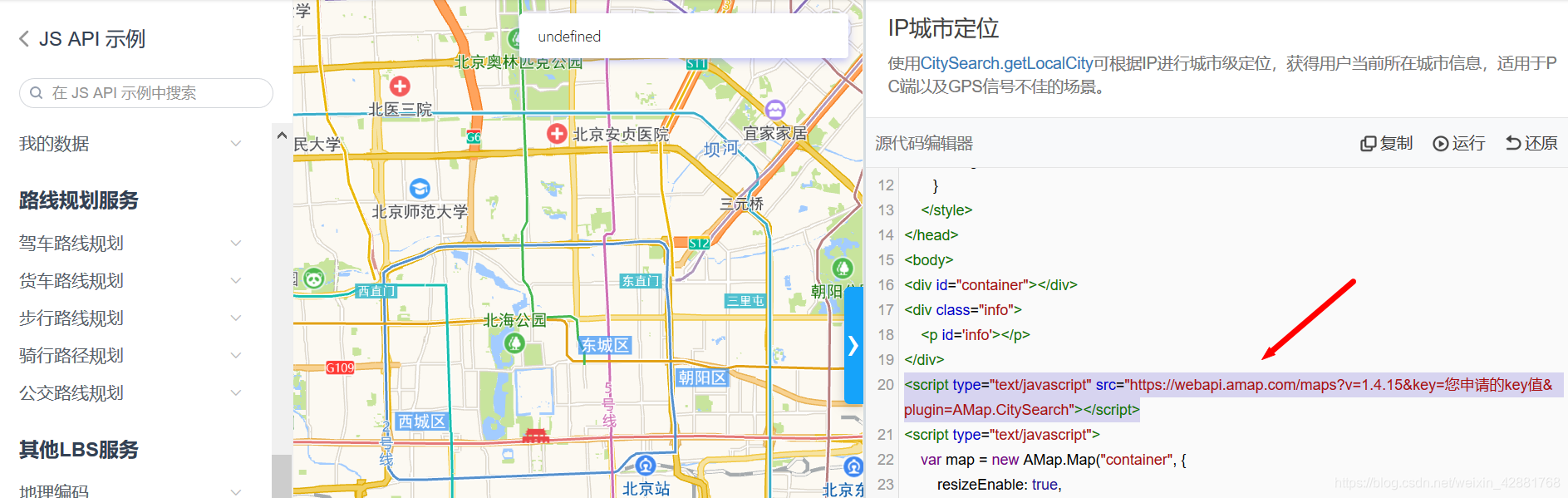
Task: Click the 北京师范大学 university icon
Action: point(420,189)
